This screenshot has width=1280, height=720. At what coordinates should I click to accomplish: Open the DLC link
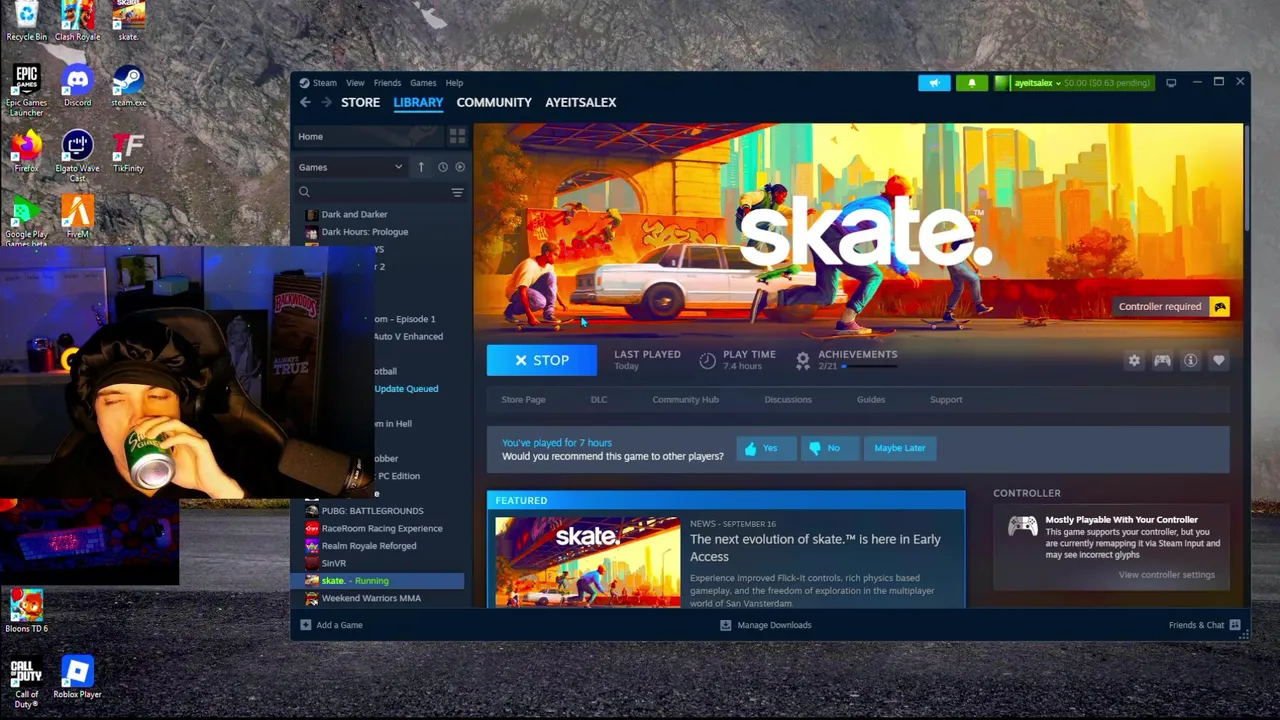click(x=598, y=400)
